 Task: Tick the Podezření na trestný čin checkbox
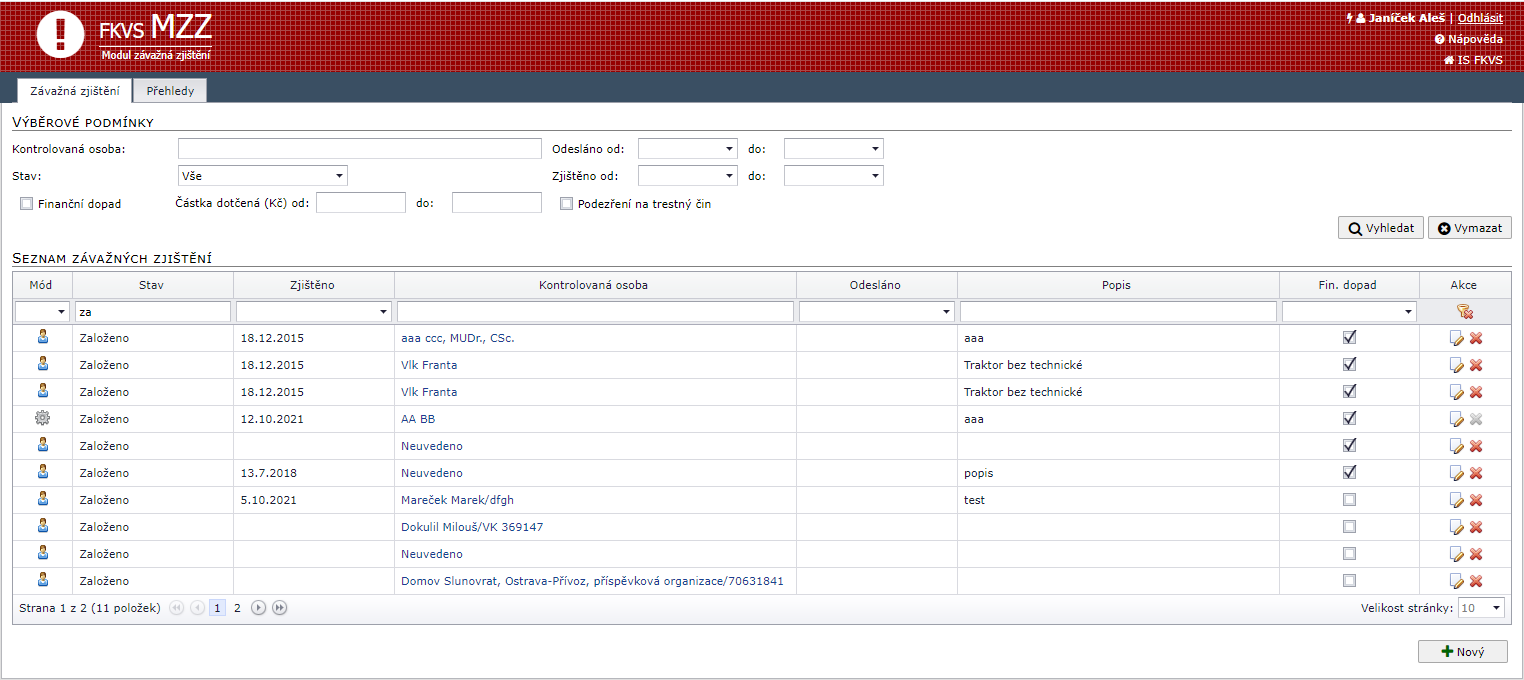pos(566,204)
